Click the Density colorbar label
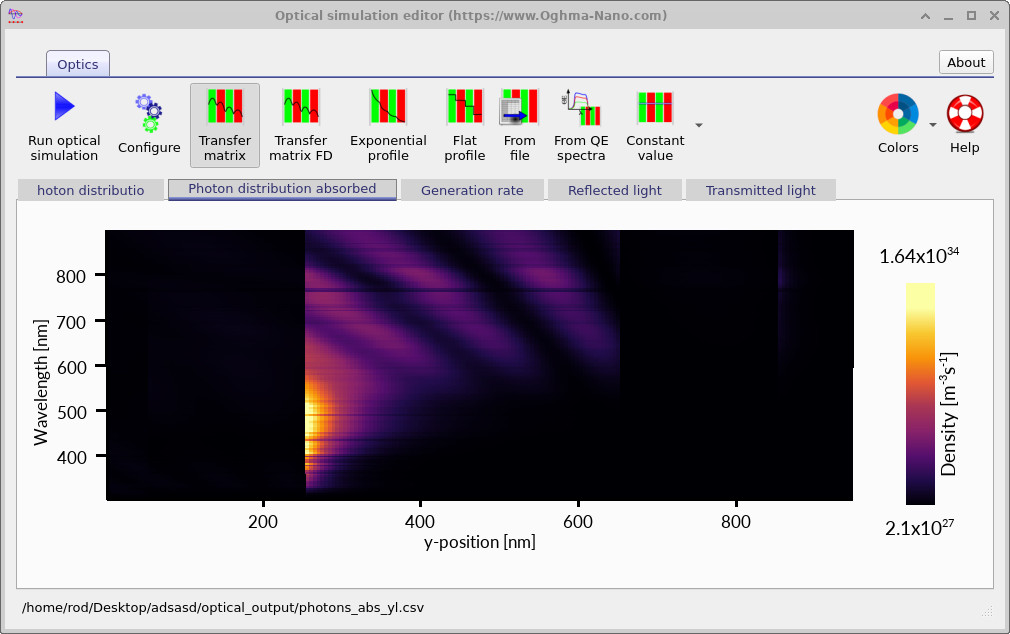This screenshot has height=634, width=1010. pos(948,414)
